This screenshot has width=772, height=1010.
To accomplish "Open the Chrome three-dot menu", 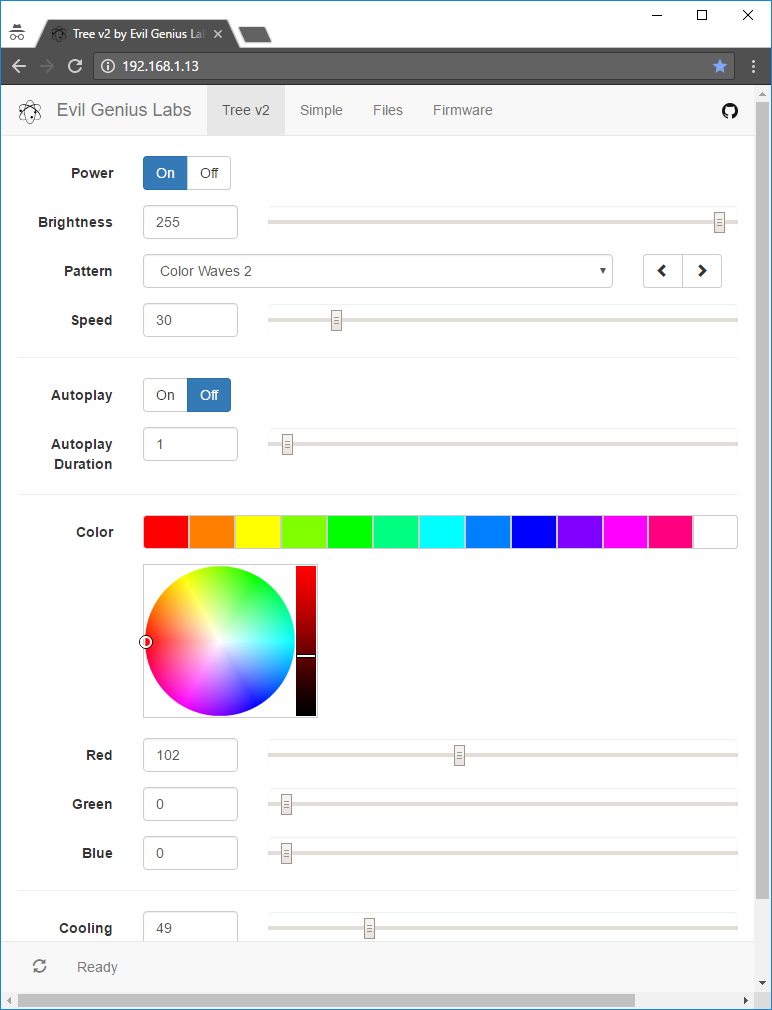I will click(x=753, y=66).
